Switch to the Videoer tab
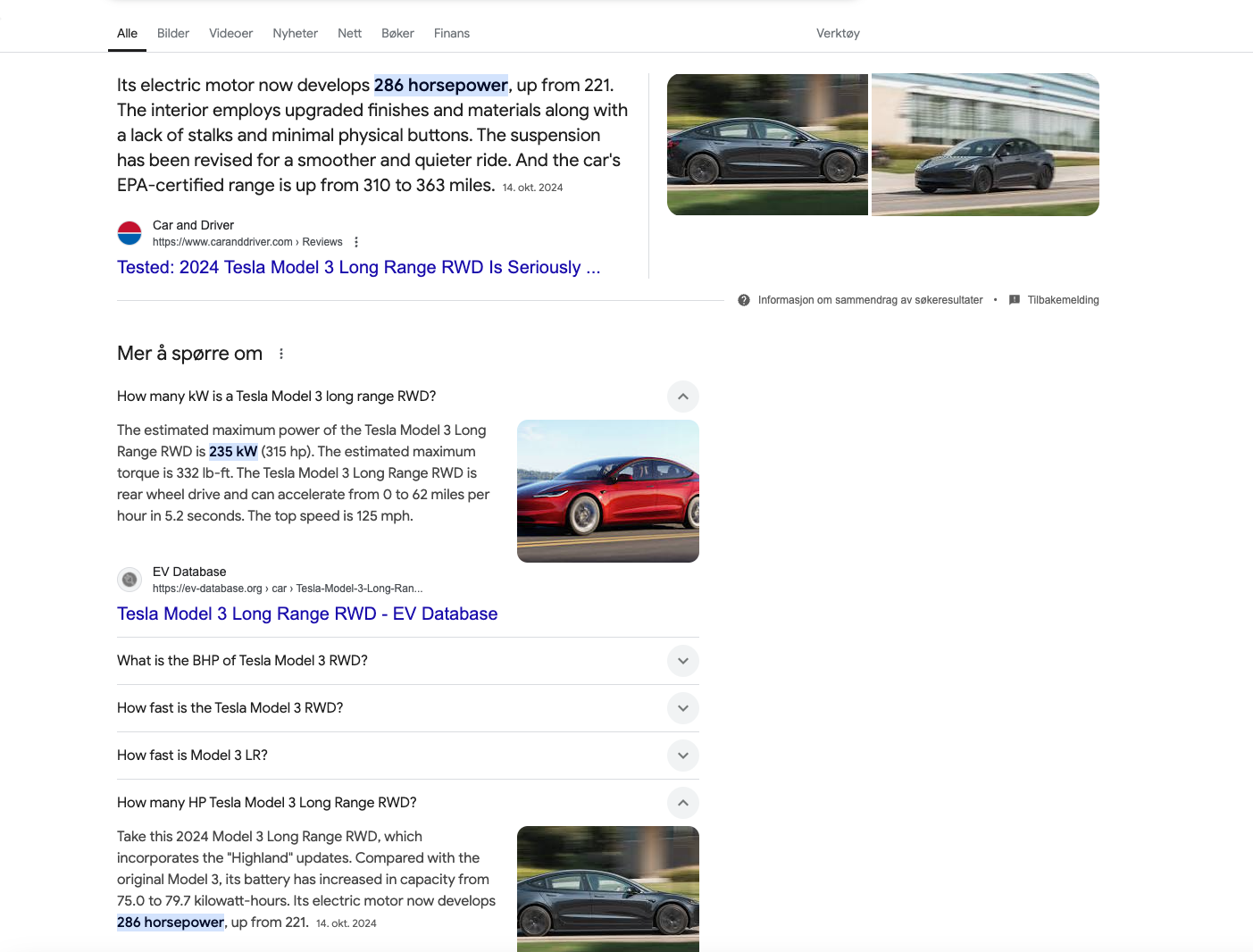1253x952 pixels. 230,33
